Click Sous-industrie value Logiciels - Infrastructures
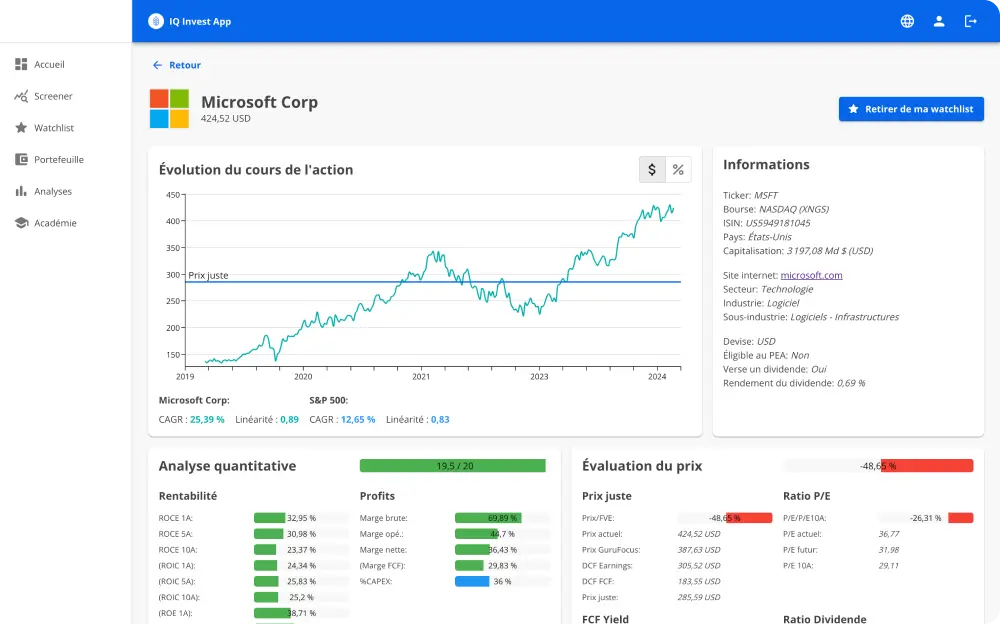Viewport: 1000px width, 624px height. click(x=844, y=316)
